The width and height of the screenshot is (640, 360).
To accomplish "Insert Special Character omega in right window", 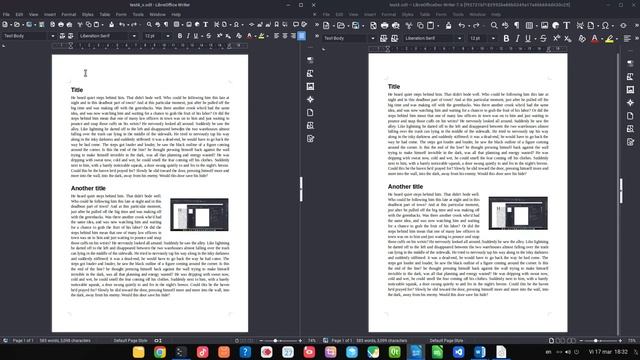I will (x=605, y=25).
